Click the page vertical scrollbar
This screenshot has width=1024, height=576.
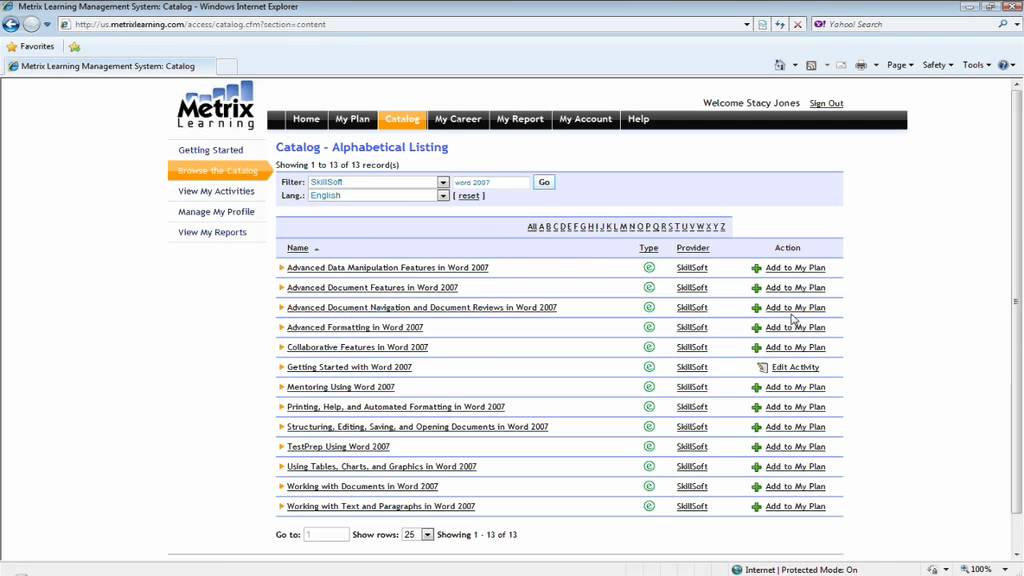point(1016,300)
